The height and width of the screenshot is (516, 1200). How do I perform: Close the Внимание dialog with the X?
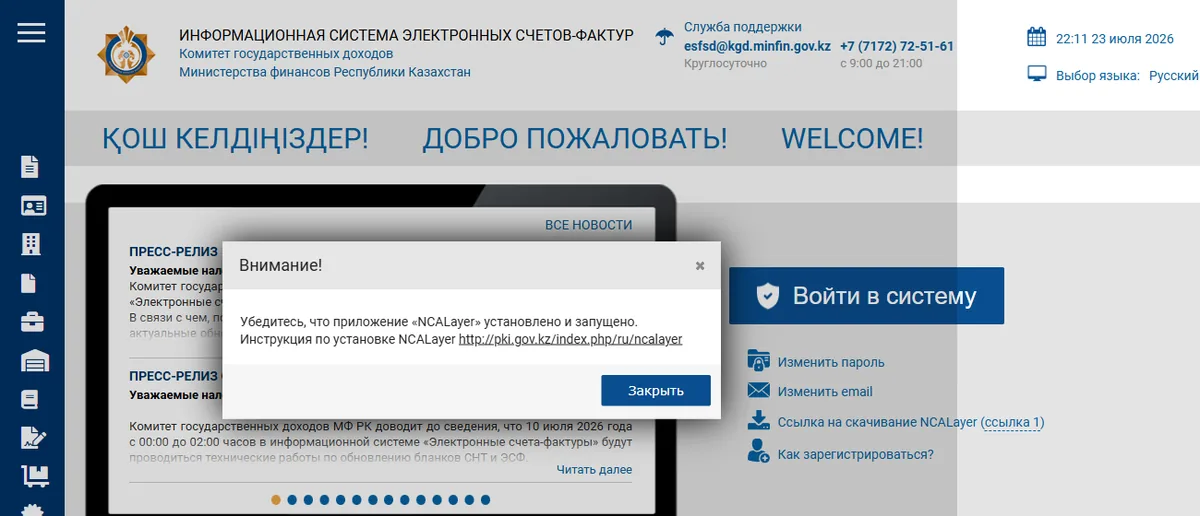[x=700, y=265]
